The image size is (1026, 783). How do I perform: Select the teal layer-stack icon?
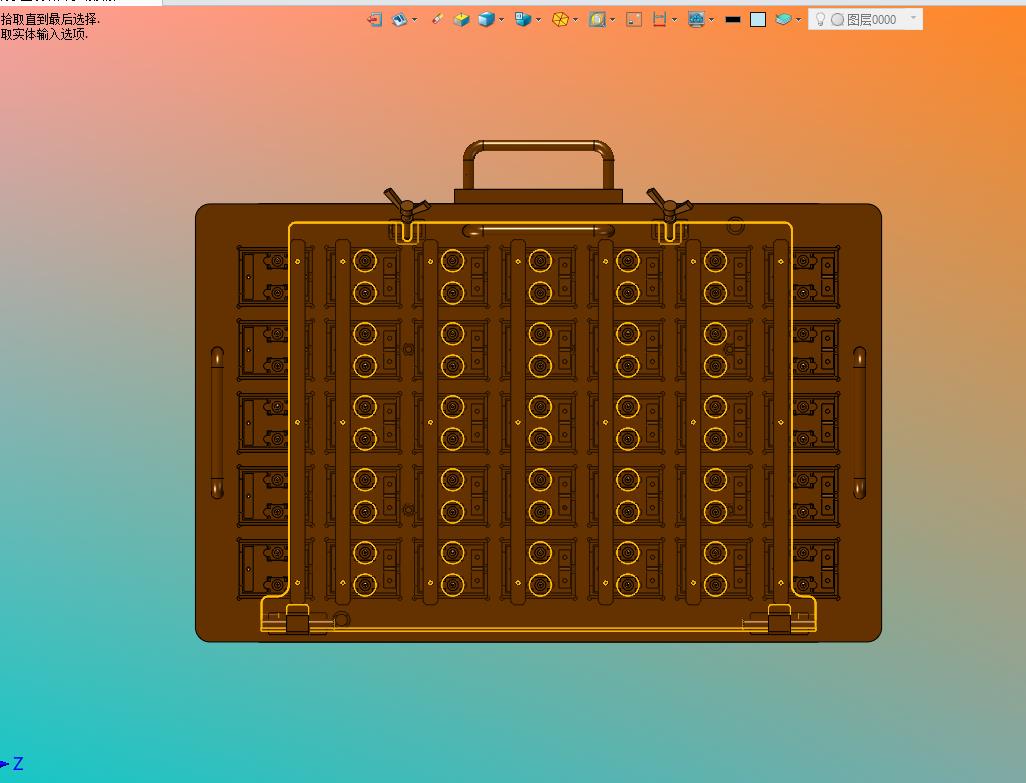pyautogui.click(x=783, y=20)
